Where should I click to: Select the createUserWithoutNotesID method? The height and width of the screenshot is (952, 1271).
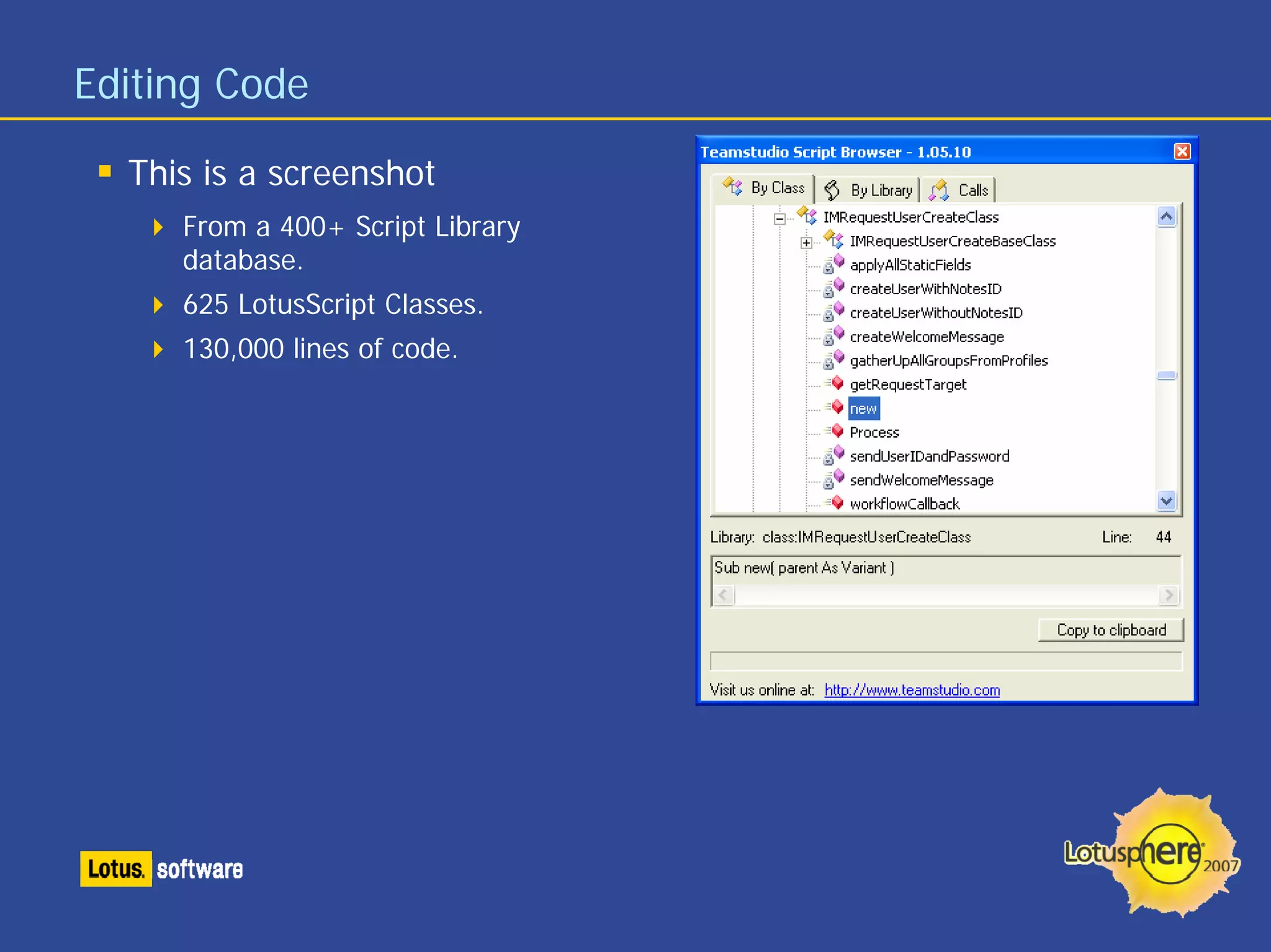(936, 313)
